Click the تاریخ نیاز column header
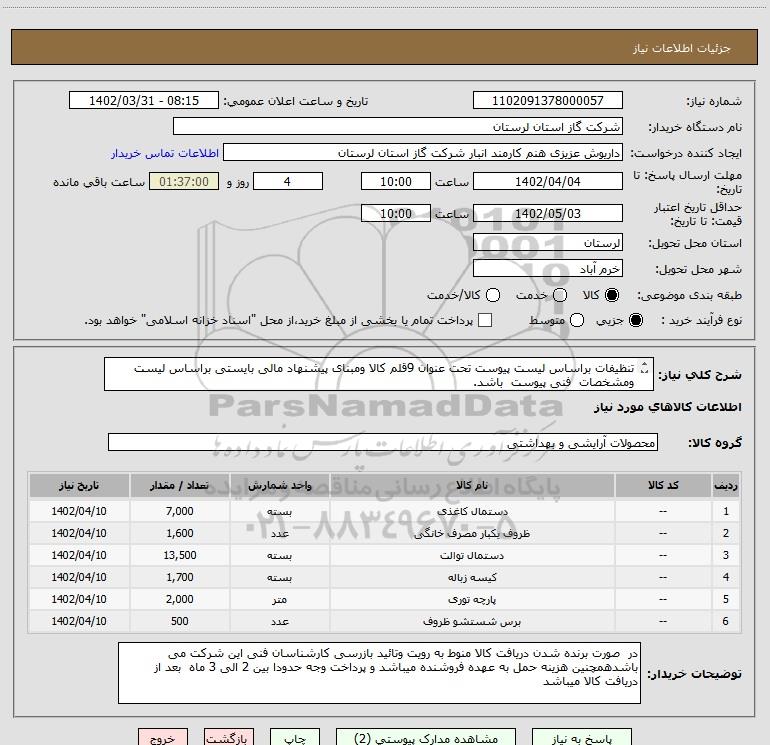Image resolution: width=770 pixels, height=745 pixels. point(79,485)
